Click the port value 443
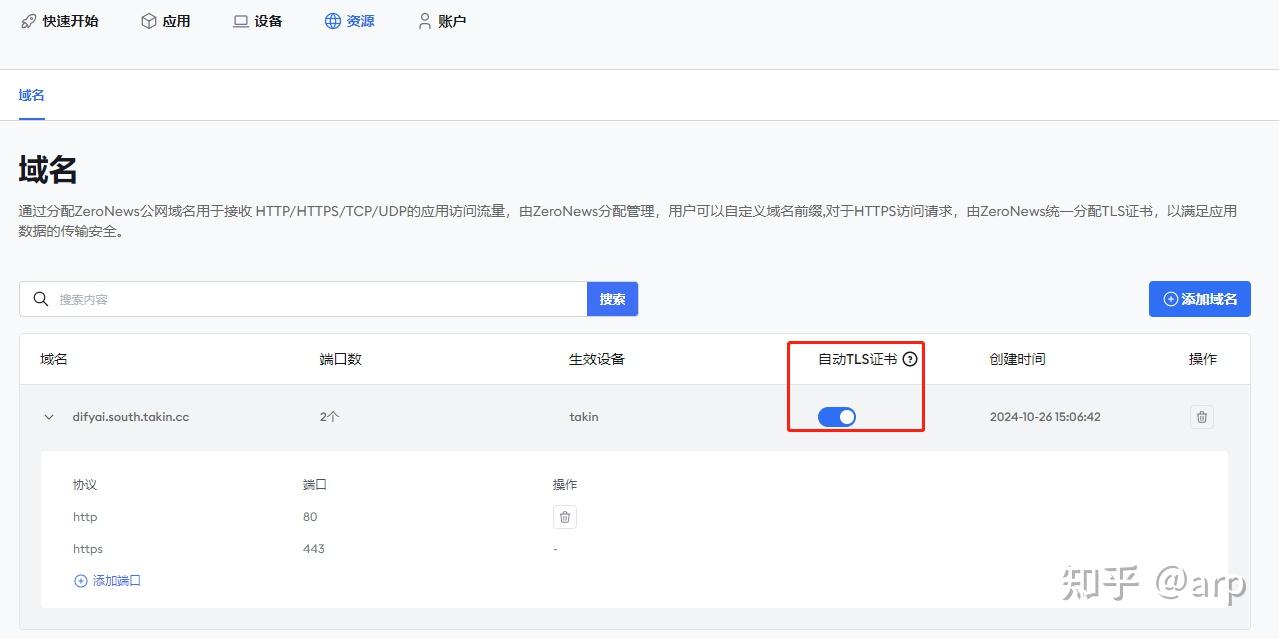 [314, 549]
